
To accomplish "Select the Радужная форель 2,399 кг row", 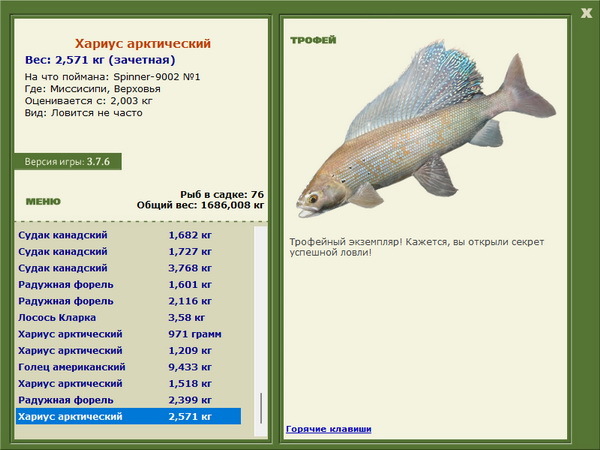I will coord(129,399).
